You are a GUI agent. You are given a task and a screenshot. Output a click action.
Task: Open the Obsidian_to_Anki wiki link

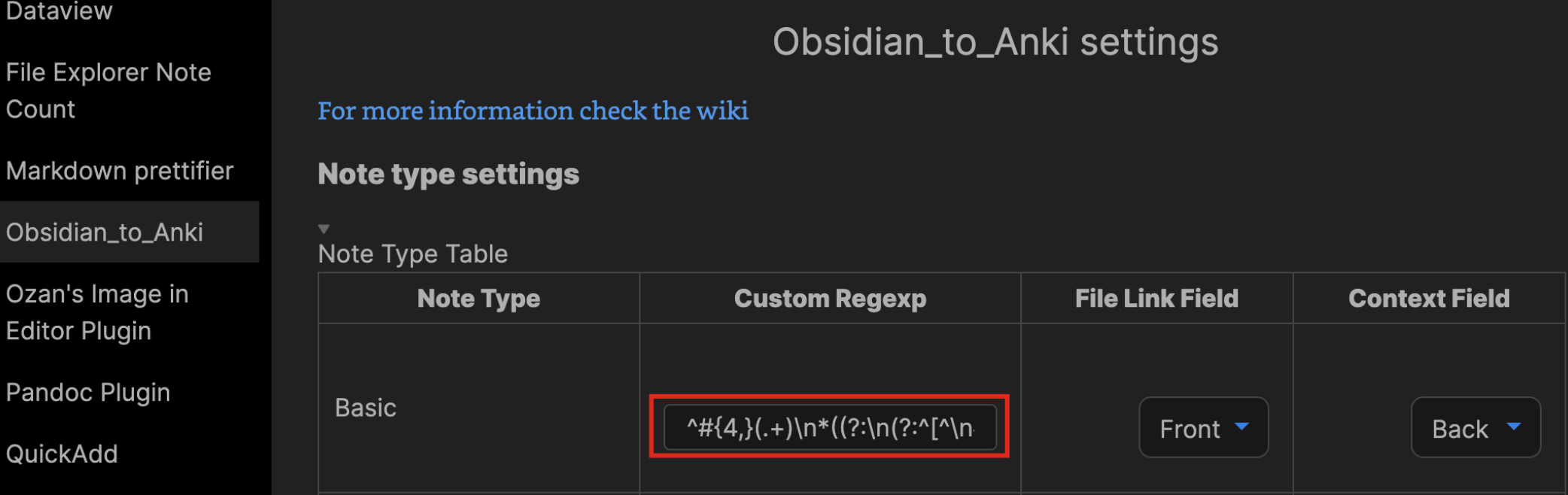tap(533, 111)
